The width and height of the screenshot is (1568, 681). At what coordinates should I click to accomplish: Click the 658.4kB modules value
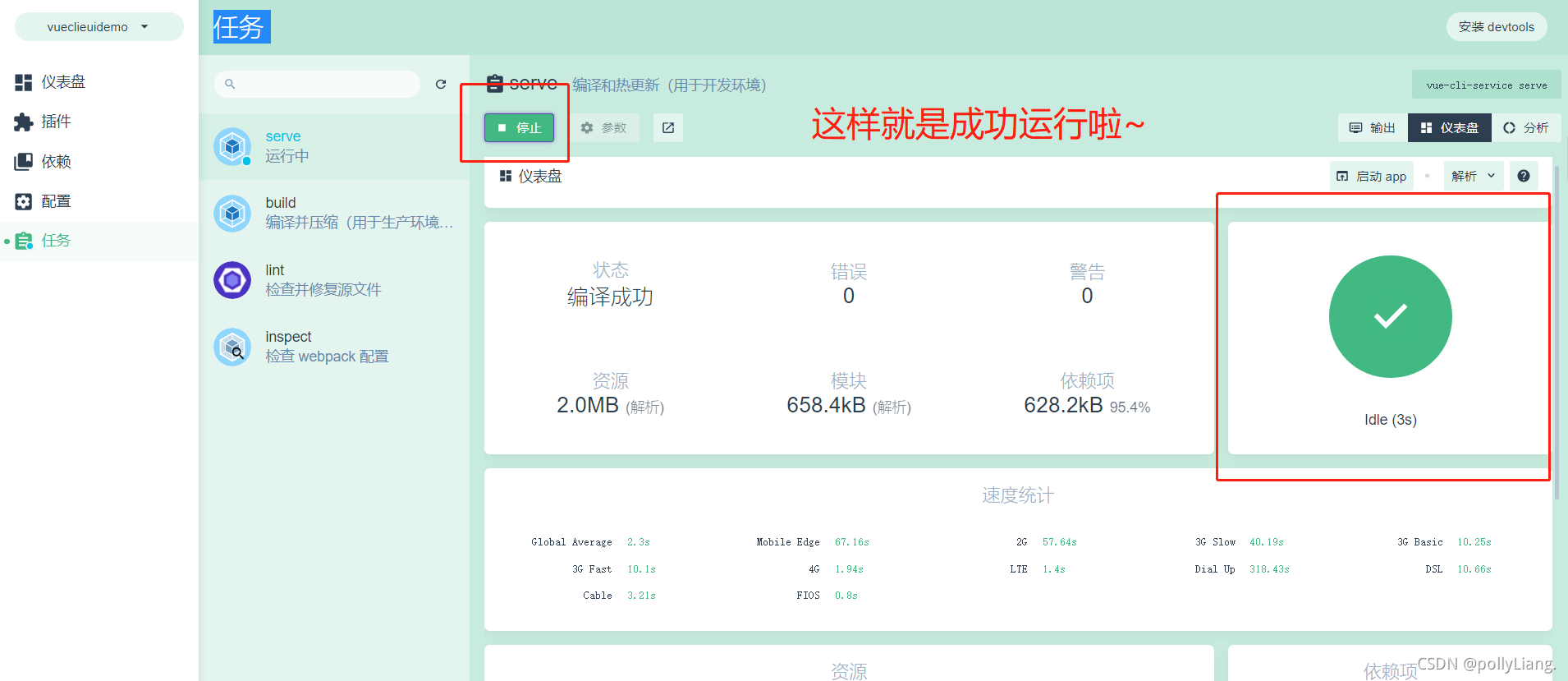click(826, 405)
